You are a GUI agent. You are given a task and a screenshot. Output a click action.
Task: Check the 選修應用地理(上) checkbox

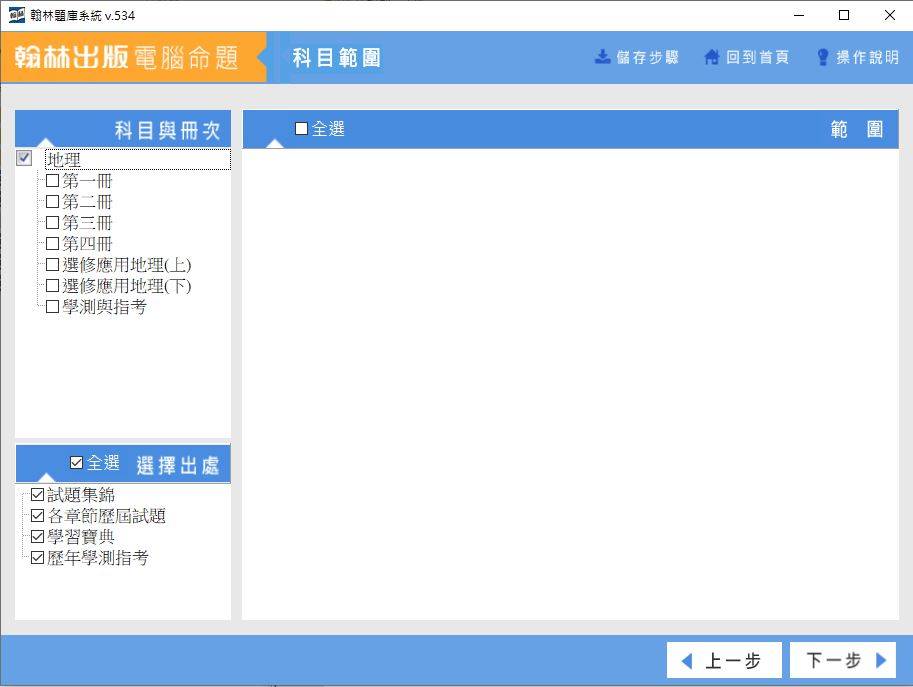(52, 264)
